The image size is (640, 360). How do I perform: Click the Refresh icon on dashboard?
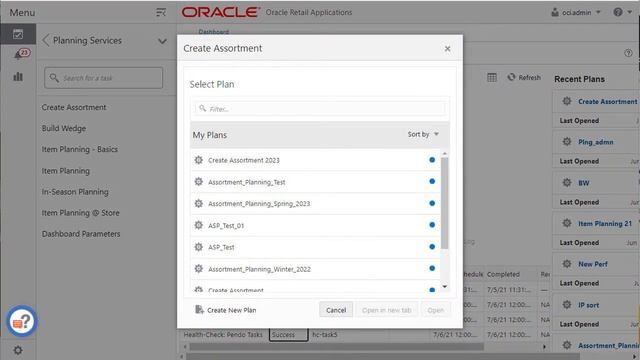(511, 77)
